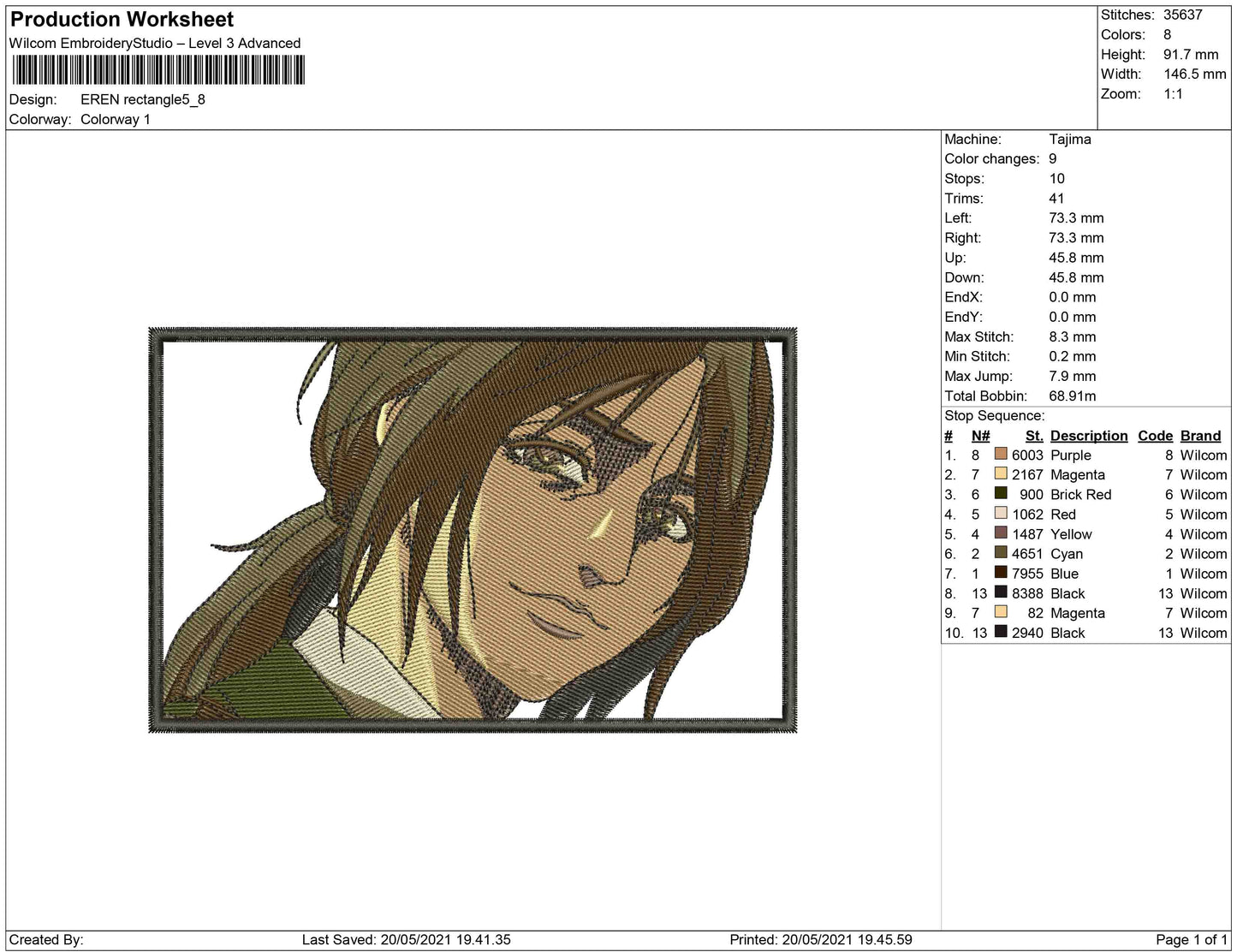Click the Brand column header
Screen dimensions: 1237x952
pos(1200,436)
